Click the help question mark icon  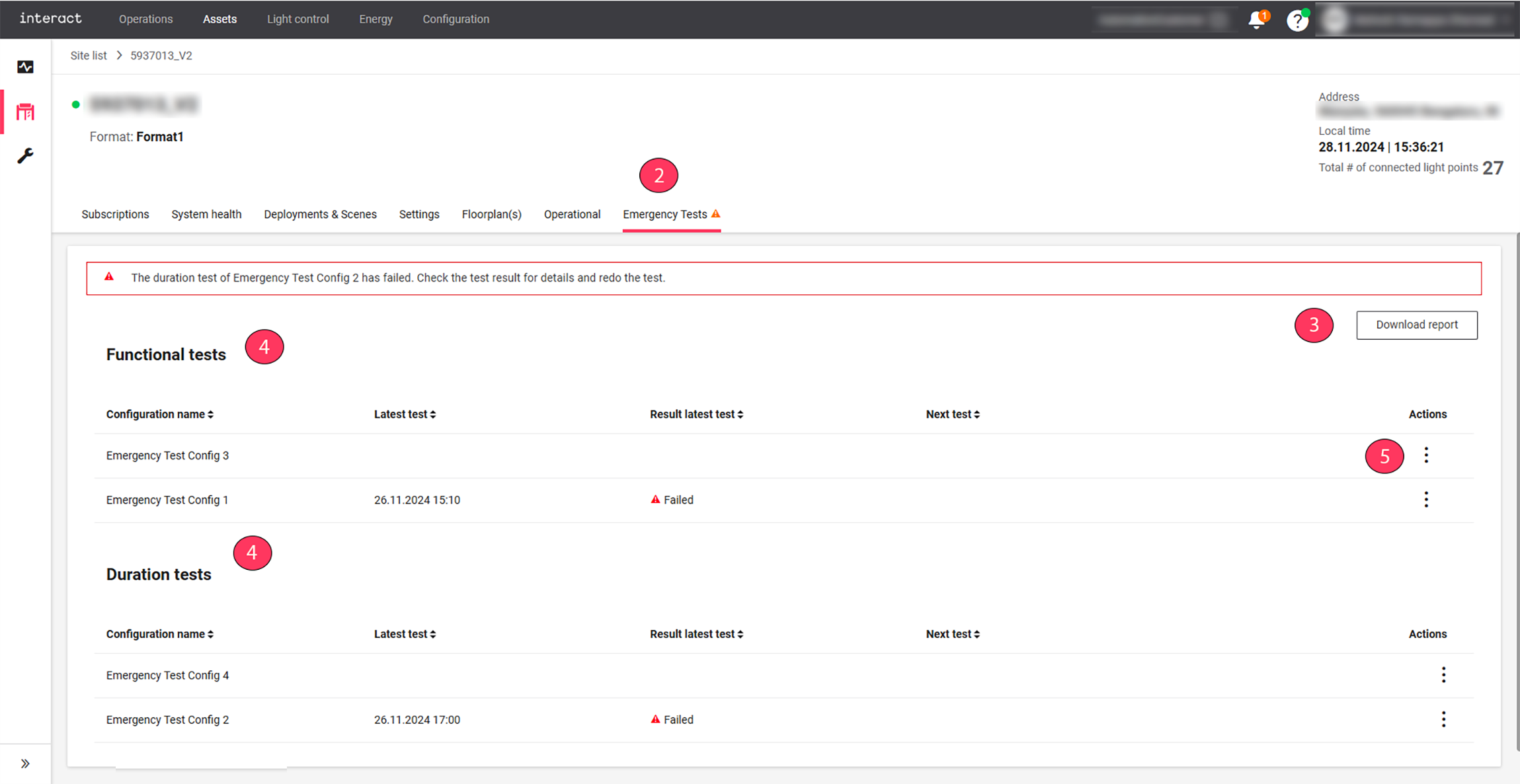tap(1297, 20)
